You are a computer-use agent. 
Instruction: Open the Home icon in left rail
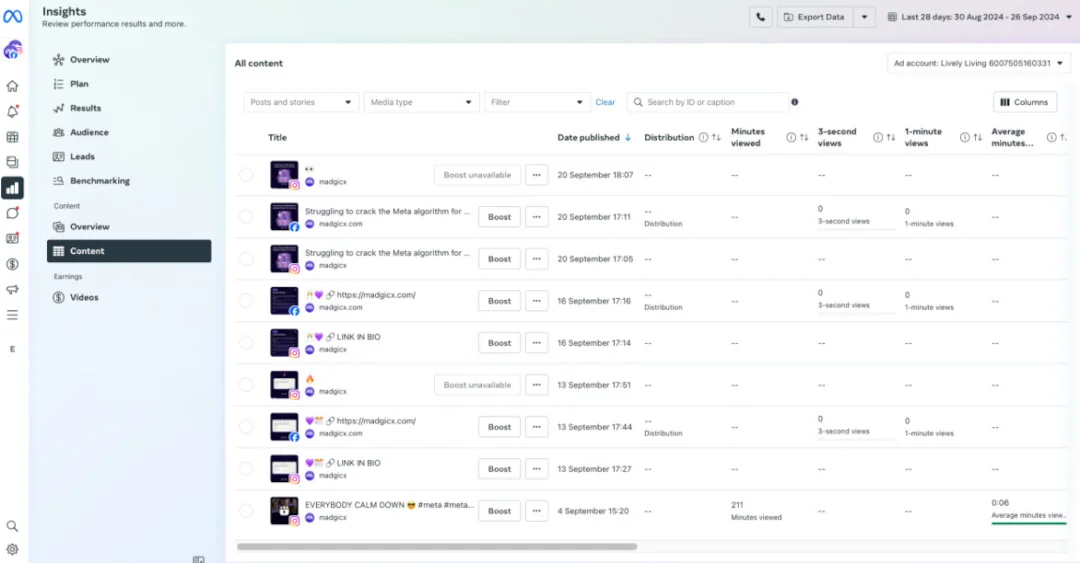point(12,86)
